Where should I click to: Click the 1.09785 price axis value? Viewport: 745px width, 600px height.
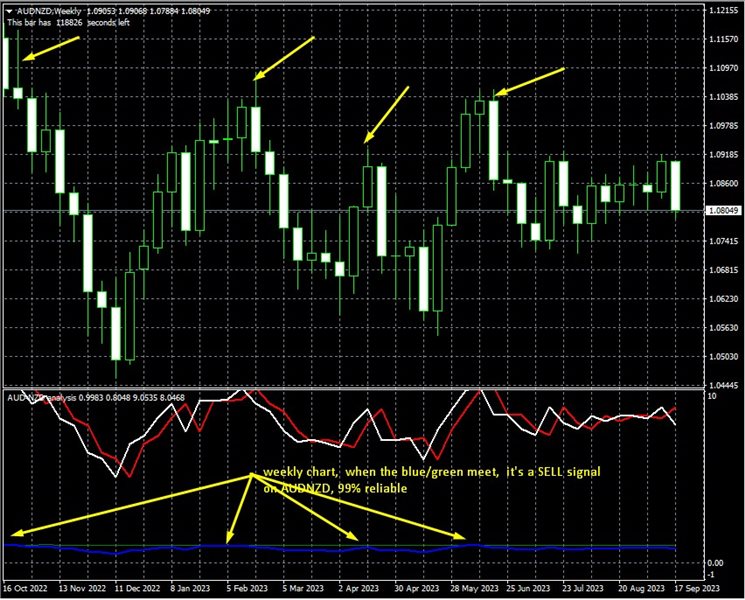723,125
